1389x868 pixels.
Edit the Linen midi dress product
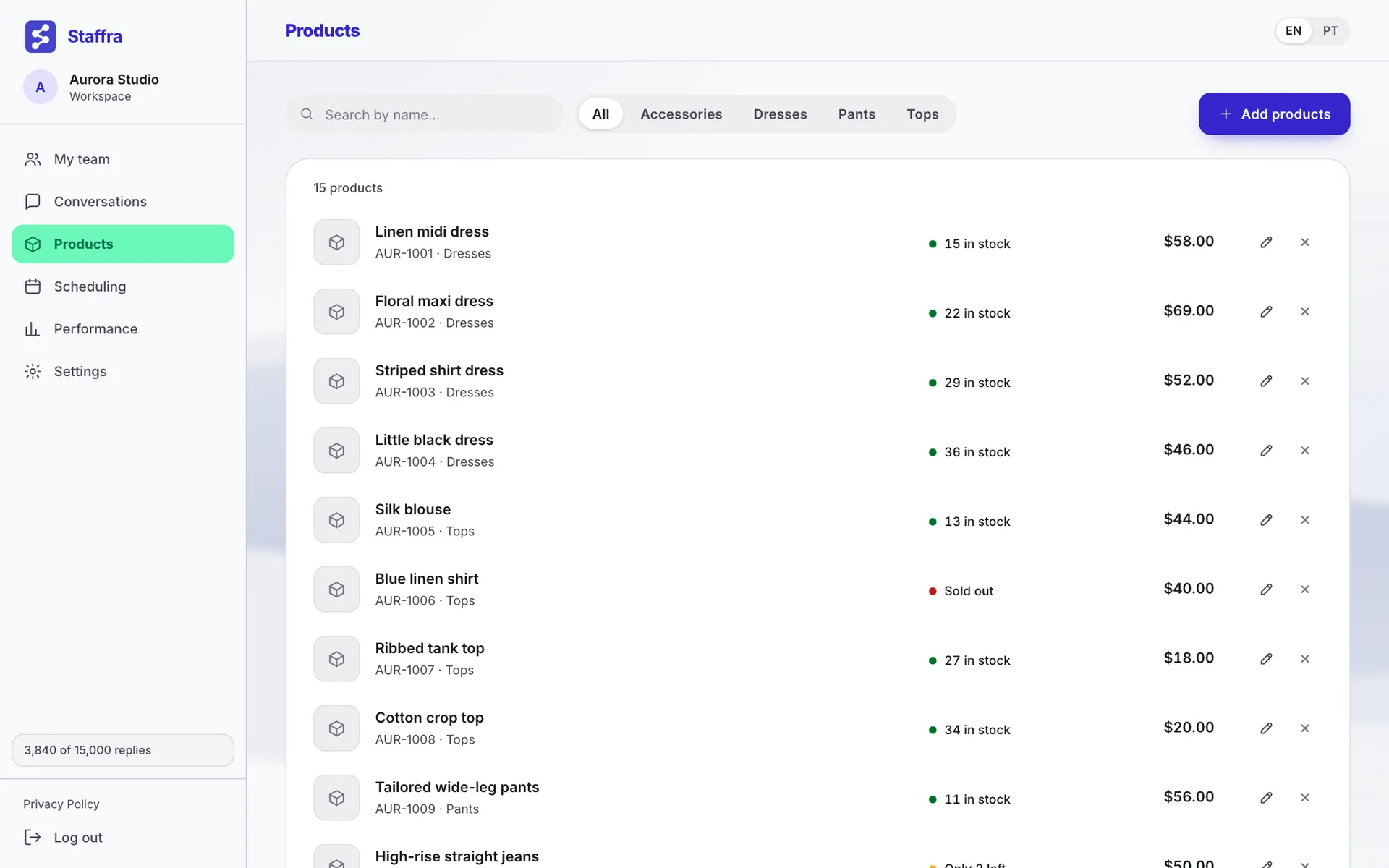pyautogui.click(x=1266, y=242)
